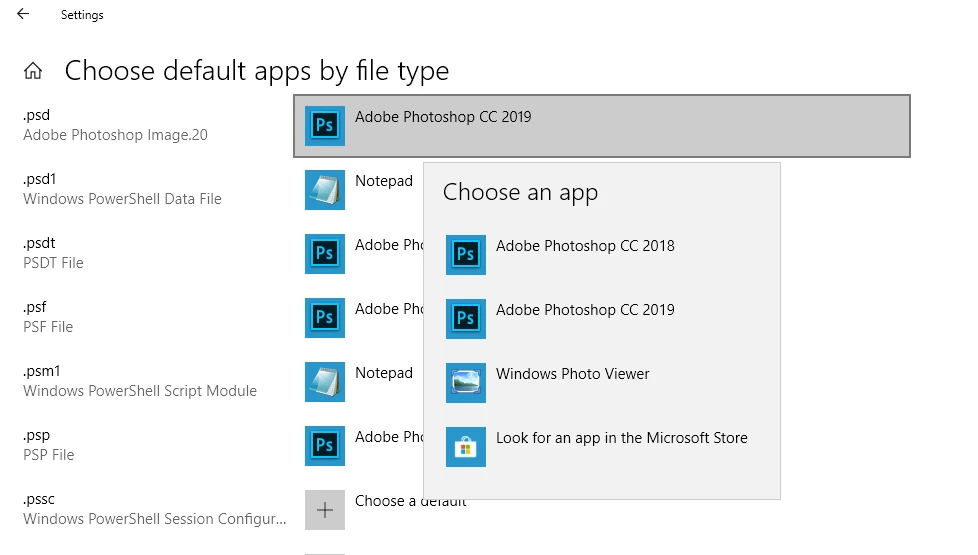Image resolution: width=978 pixels, height=555 pixels.
Task: Click Adobe Photoshop Image.20 description
Action: (115, 135)
